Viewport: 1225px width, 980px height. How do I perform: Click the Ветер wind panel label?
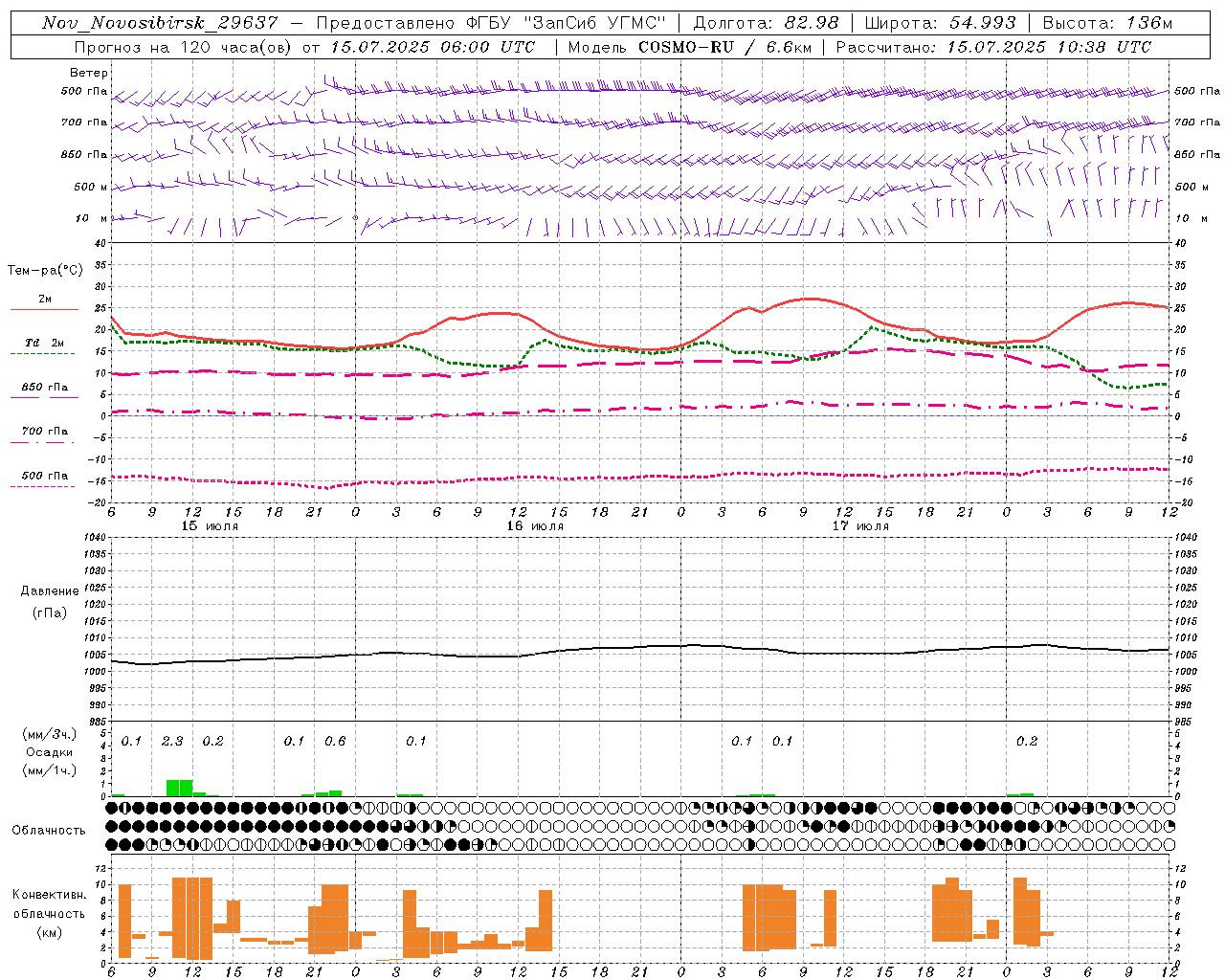point(89,73)
